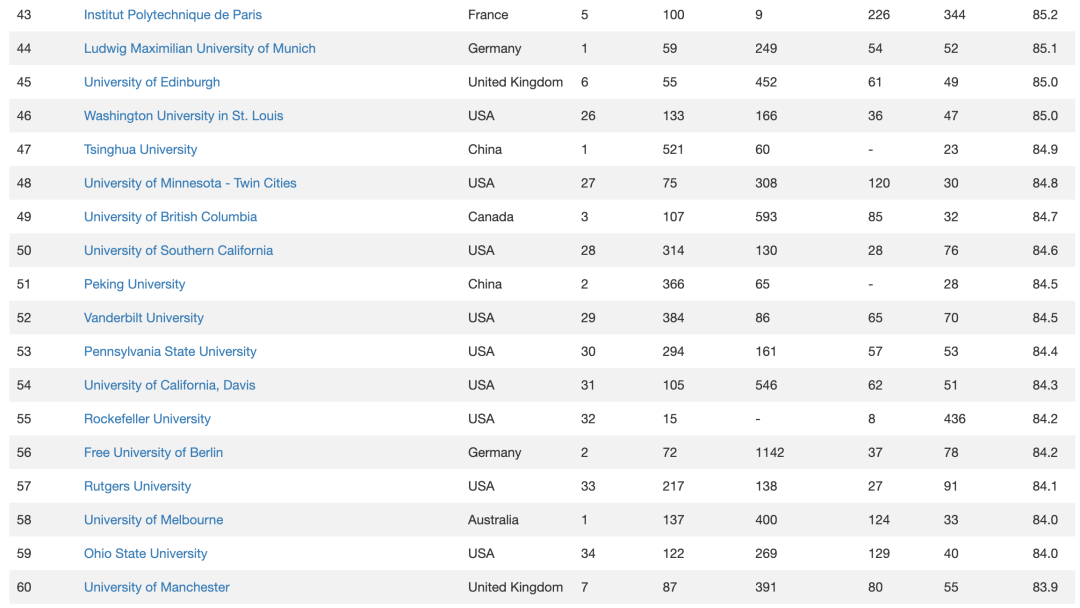Click Canada country cell in row 49

490,217
